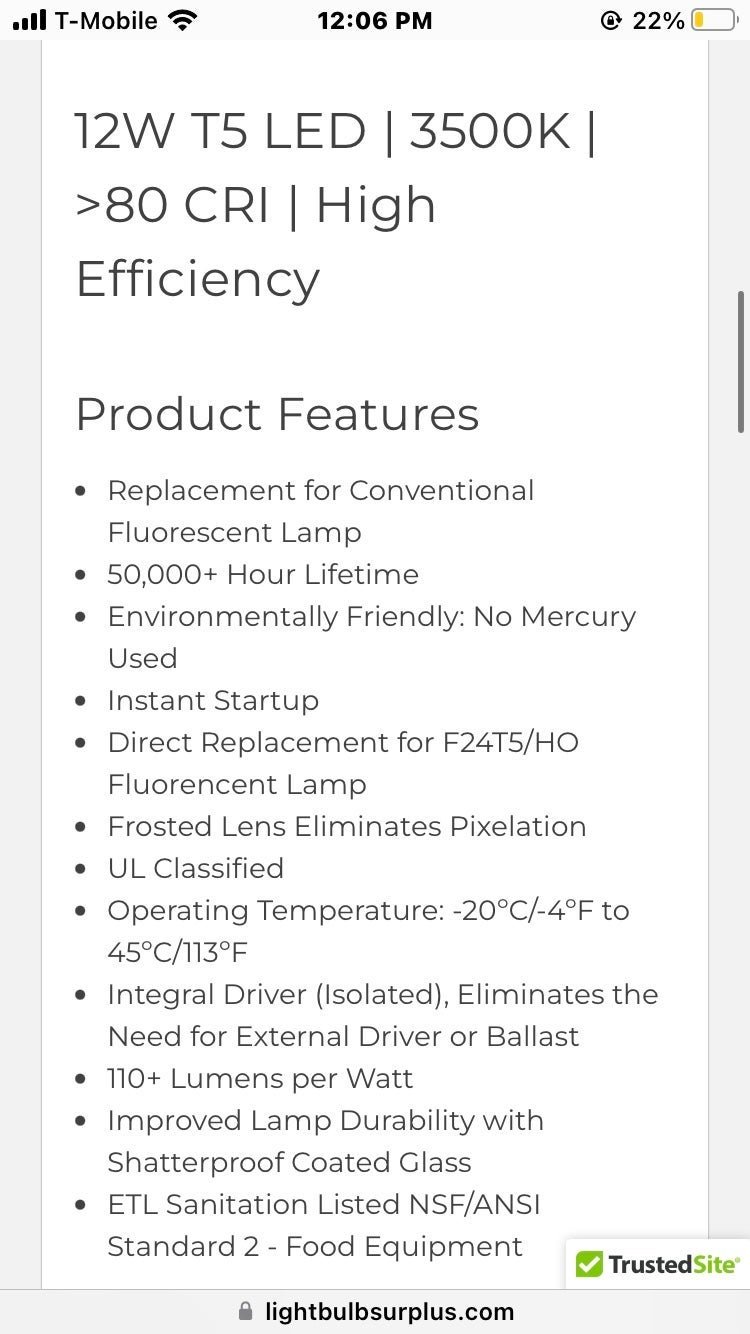Click the TrustedSite green checkmark icon
750x1334 pixels.
pyautogui.click(x=589, y=1264)
